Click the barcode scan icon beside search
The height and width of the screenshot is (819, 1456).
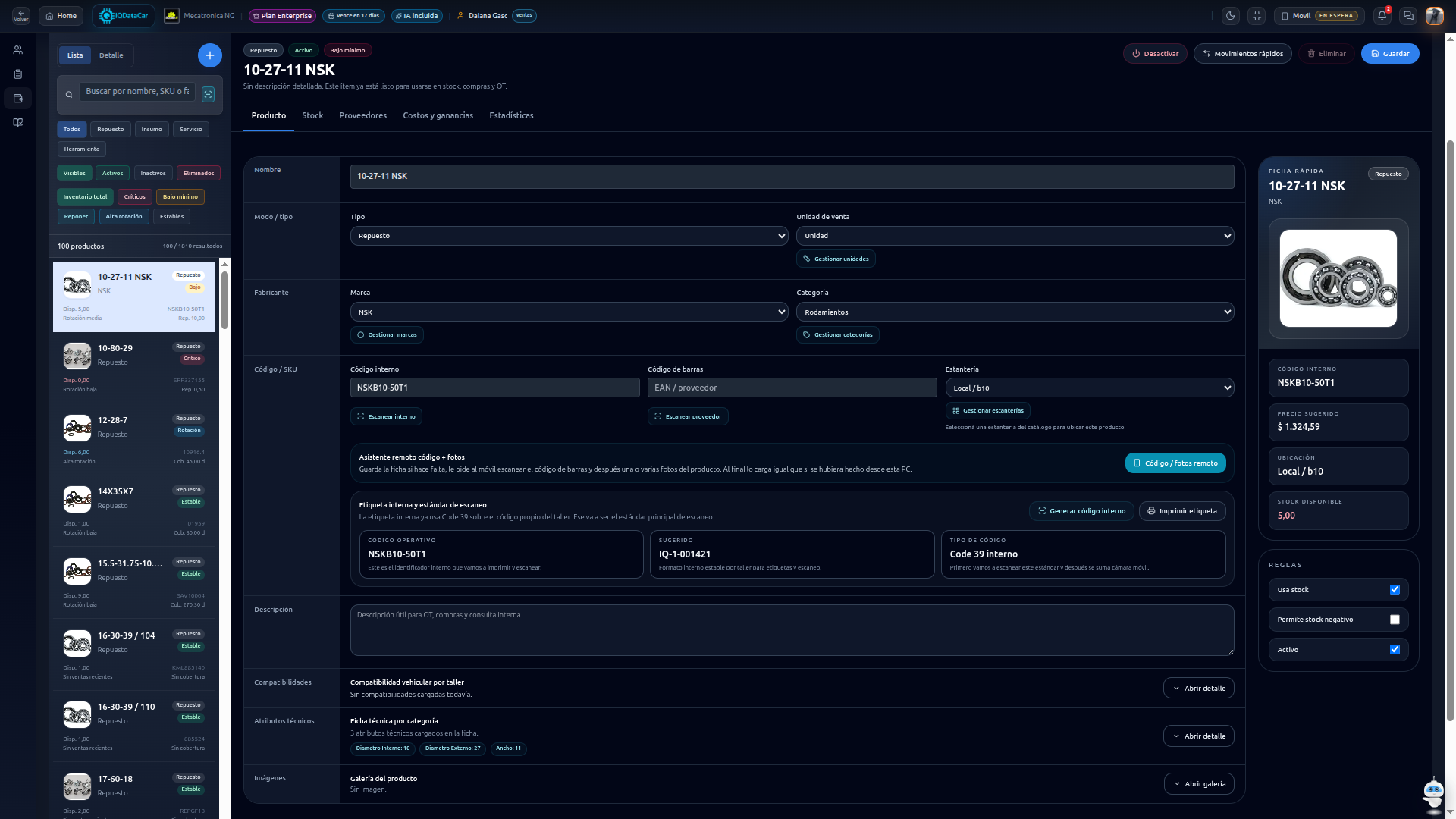(x=208, y=93)
